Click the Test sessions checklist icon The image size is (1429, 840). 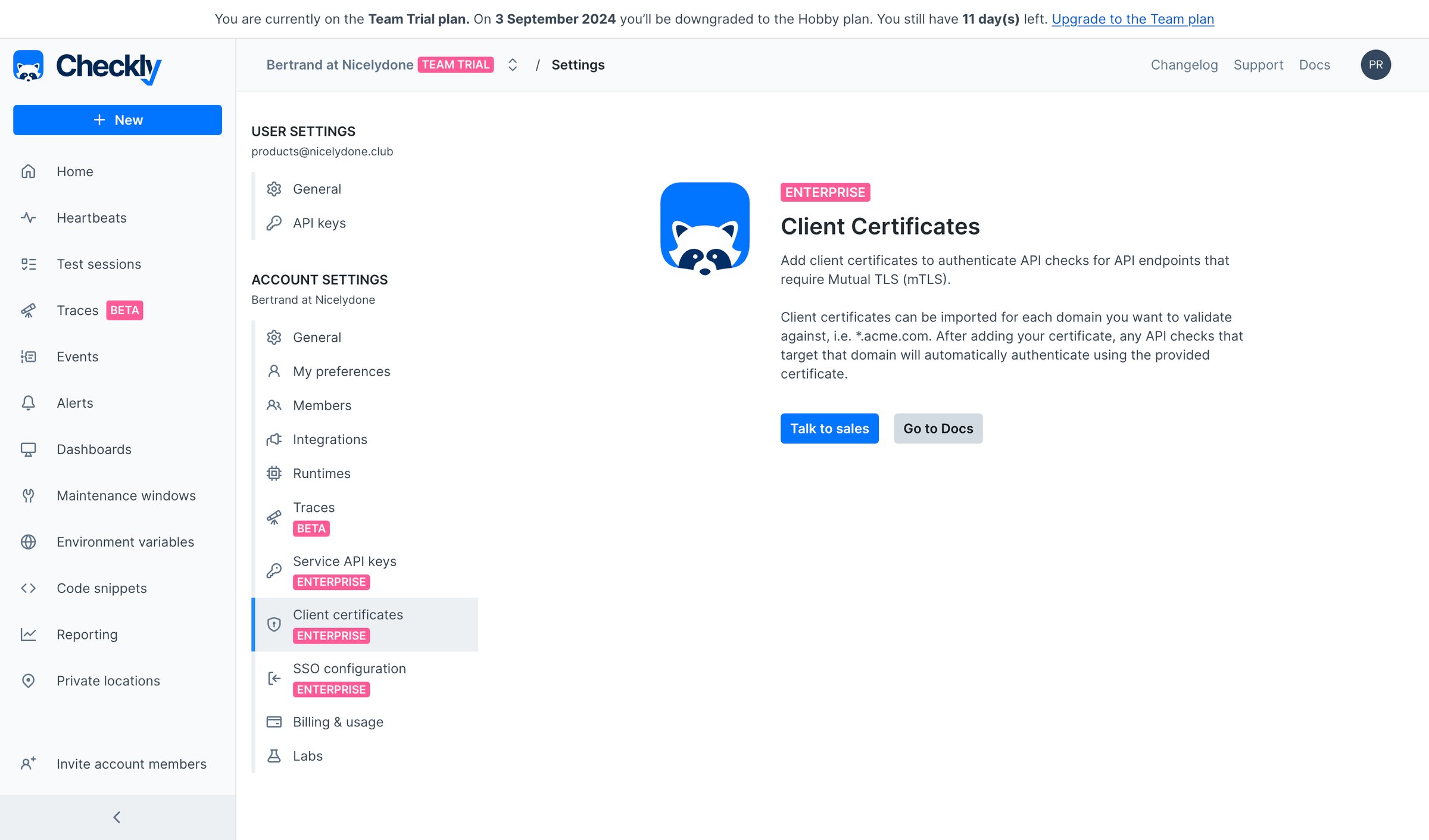[x=28, y=264]
